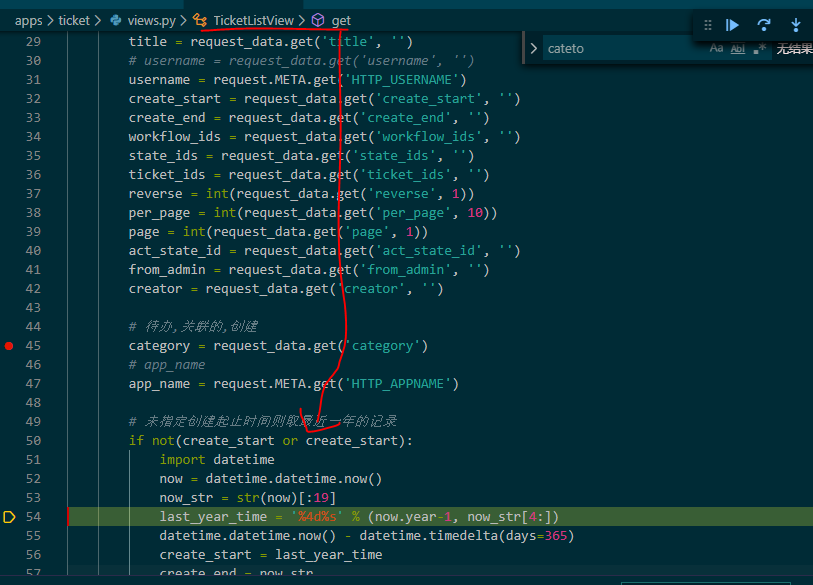Open the apps breadcrumb dropdown
The height and width of the screenshot is (585, 813).
tap(28, 19)
